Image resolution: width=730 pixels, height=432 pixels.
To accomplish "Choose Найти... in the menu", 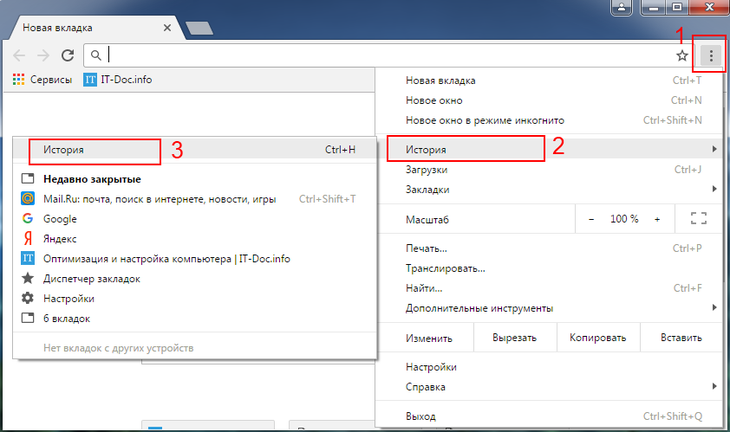I will (x=549, y=289).
